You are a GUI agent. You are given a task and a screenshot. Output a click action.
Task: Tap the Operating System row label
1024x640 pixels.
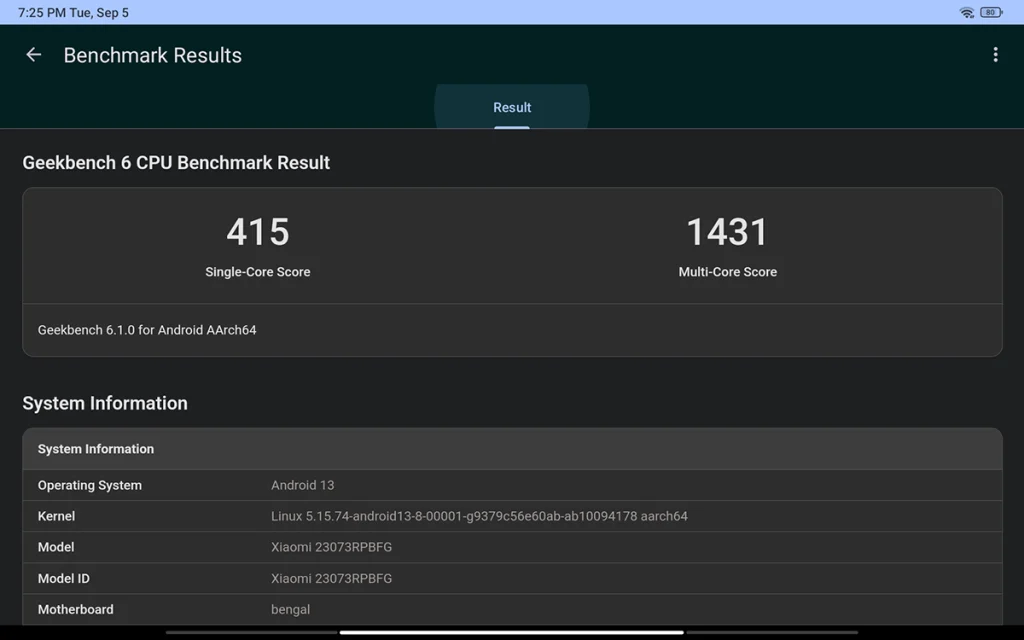pos(89,485)
